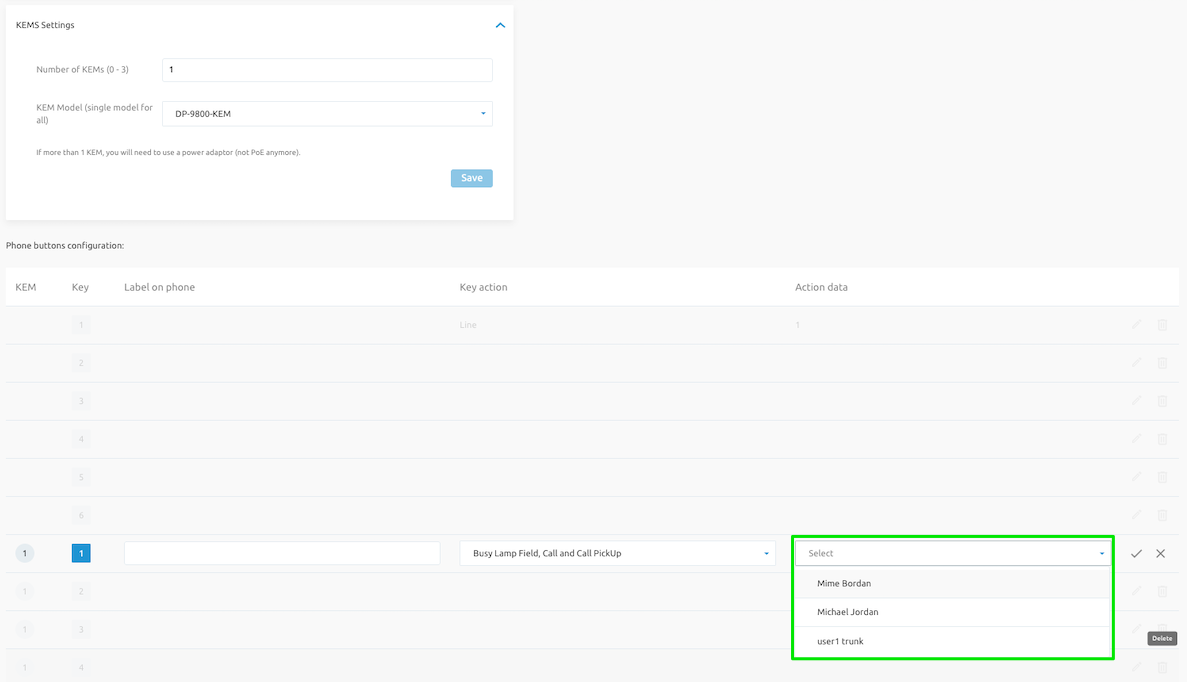Image resolution: width=1187 pixels, height=682 pixels.
Task: Click the blue Key 1 badge
Action: point(81,553)
